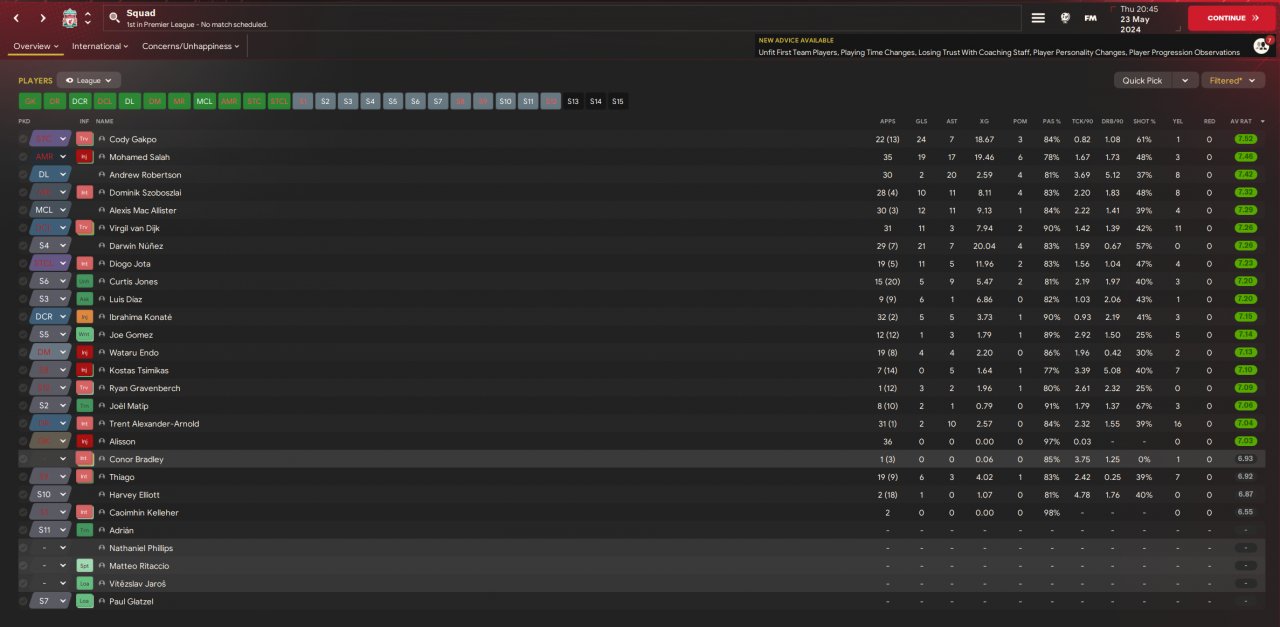Viewport: 1280px width, 627px height.
Task: Click Mohamed Salah's Inj info badge
Action: 85,157
